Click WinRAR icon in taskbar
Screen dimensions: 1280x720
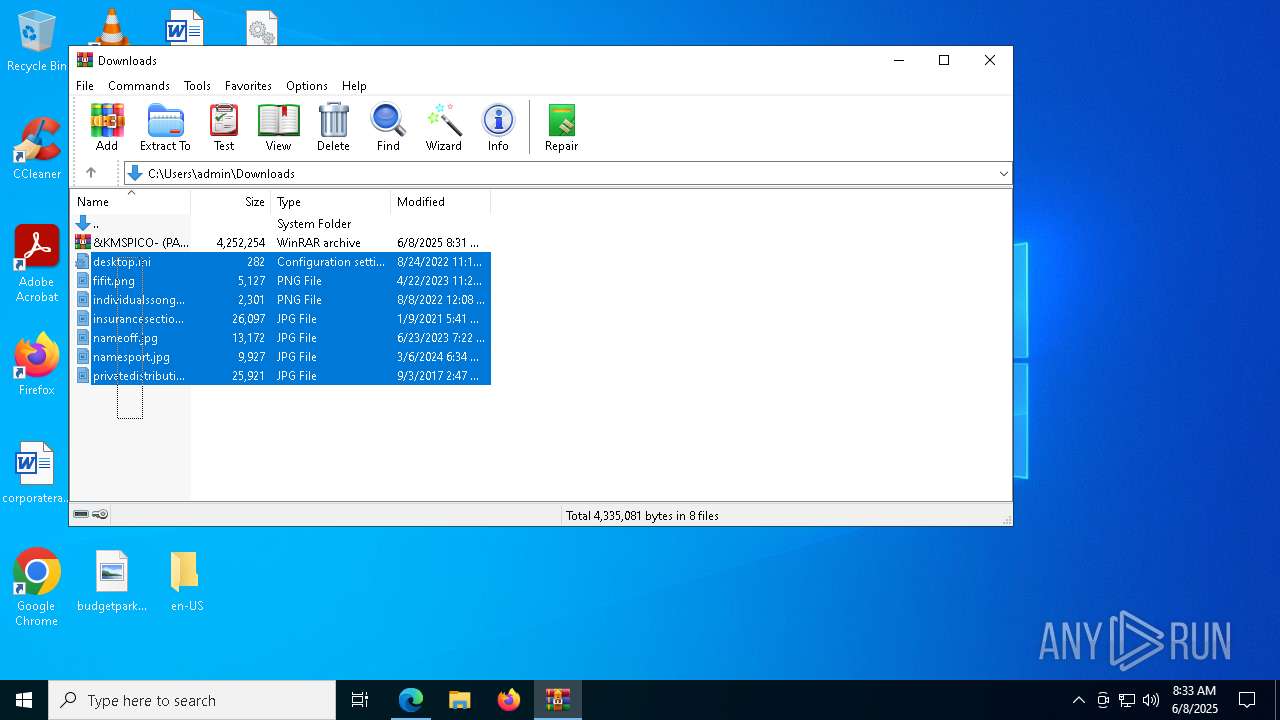coord(557,700)
